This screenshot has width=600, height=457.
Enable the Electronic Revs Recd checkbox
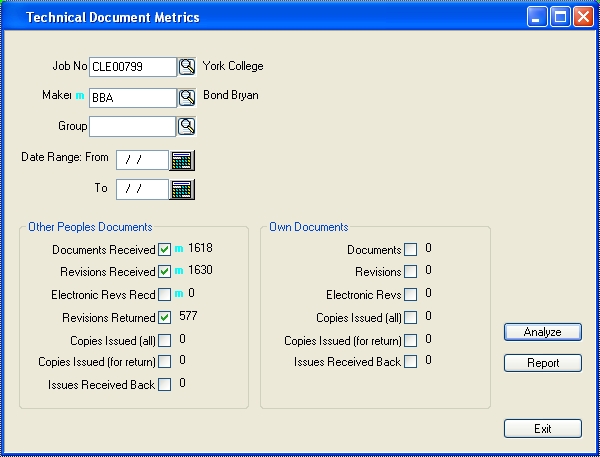pos(165,294)
